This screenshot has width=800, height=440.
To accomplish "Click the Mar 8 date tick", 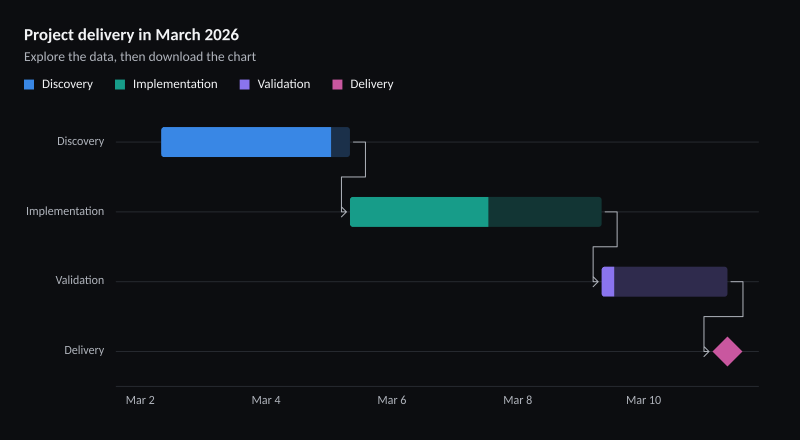I will pos(517,400).
